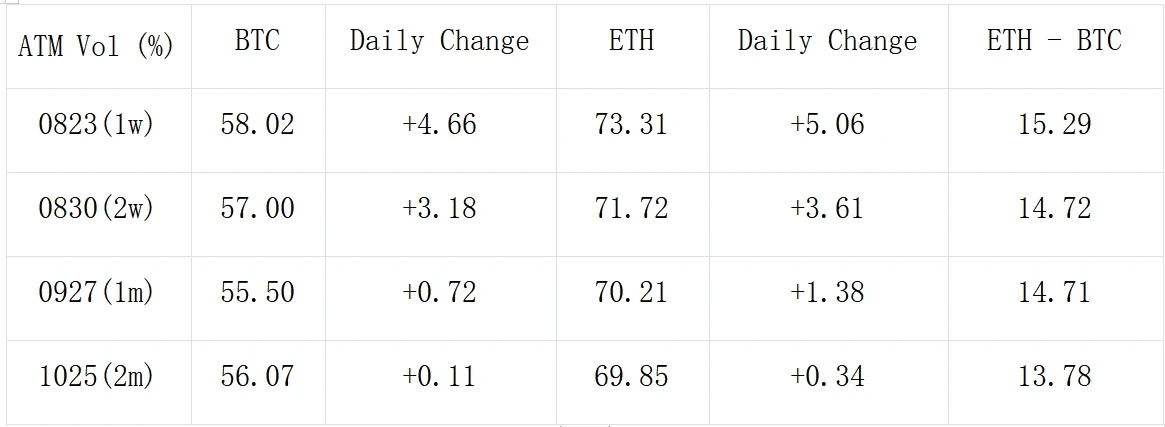Click the cell containing 56.07

point(257,376)
